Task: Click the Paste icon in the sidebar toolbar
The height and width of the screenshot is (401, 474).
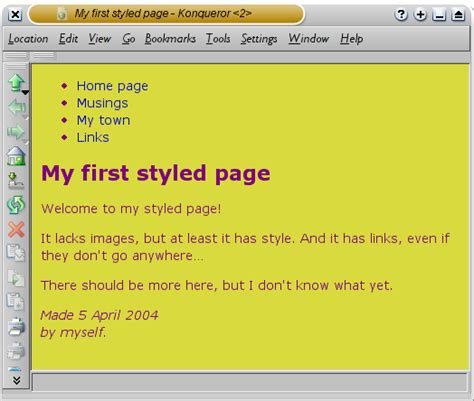Action: point(16,302)
